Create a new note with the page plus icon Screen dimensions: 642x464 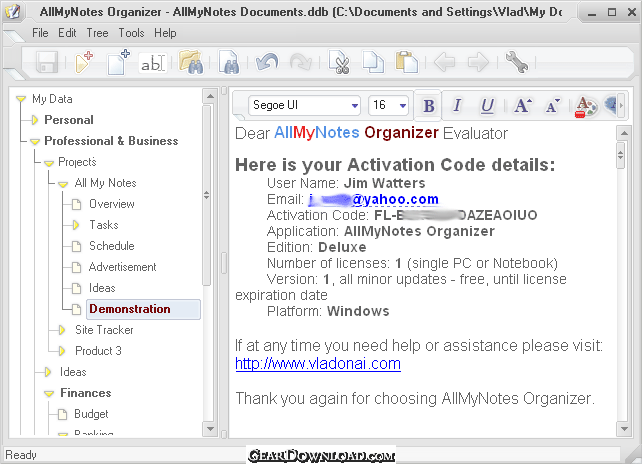pyautogui.click(x=118, y=62)
